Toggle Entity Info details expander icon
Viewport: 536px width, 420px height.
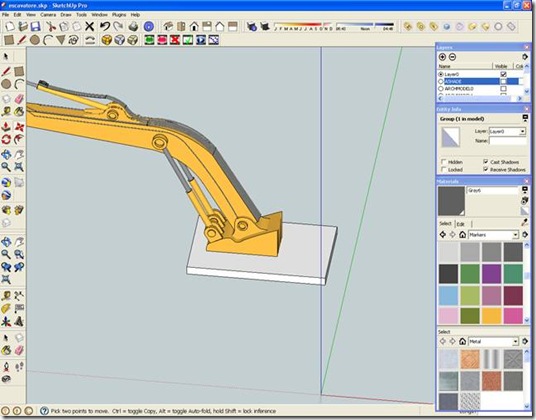(x=525, y=118)
